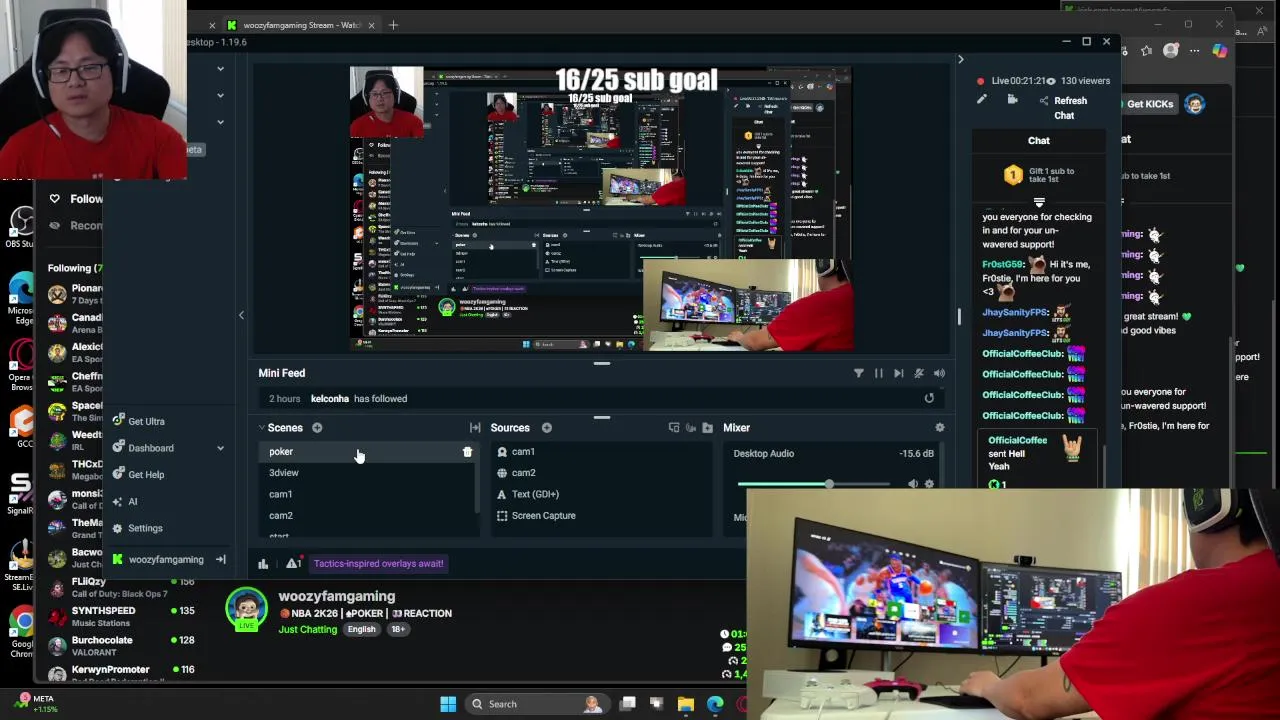The width and height of the screenshot is (1280, 720).
Task: Click Refresh Chat
Action: [x=1070, y=108]
